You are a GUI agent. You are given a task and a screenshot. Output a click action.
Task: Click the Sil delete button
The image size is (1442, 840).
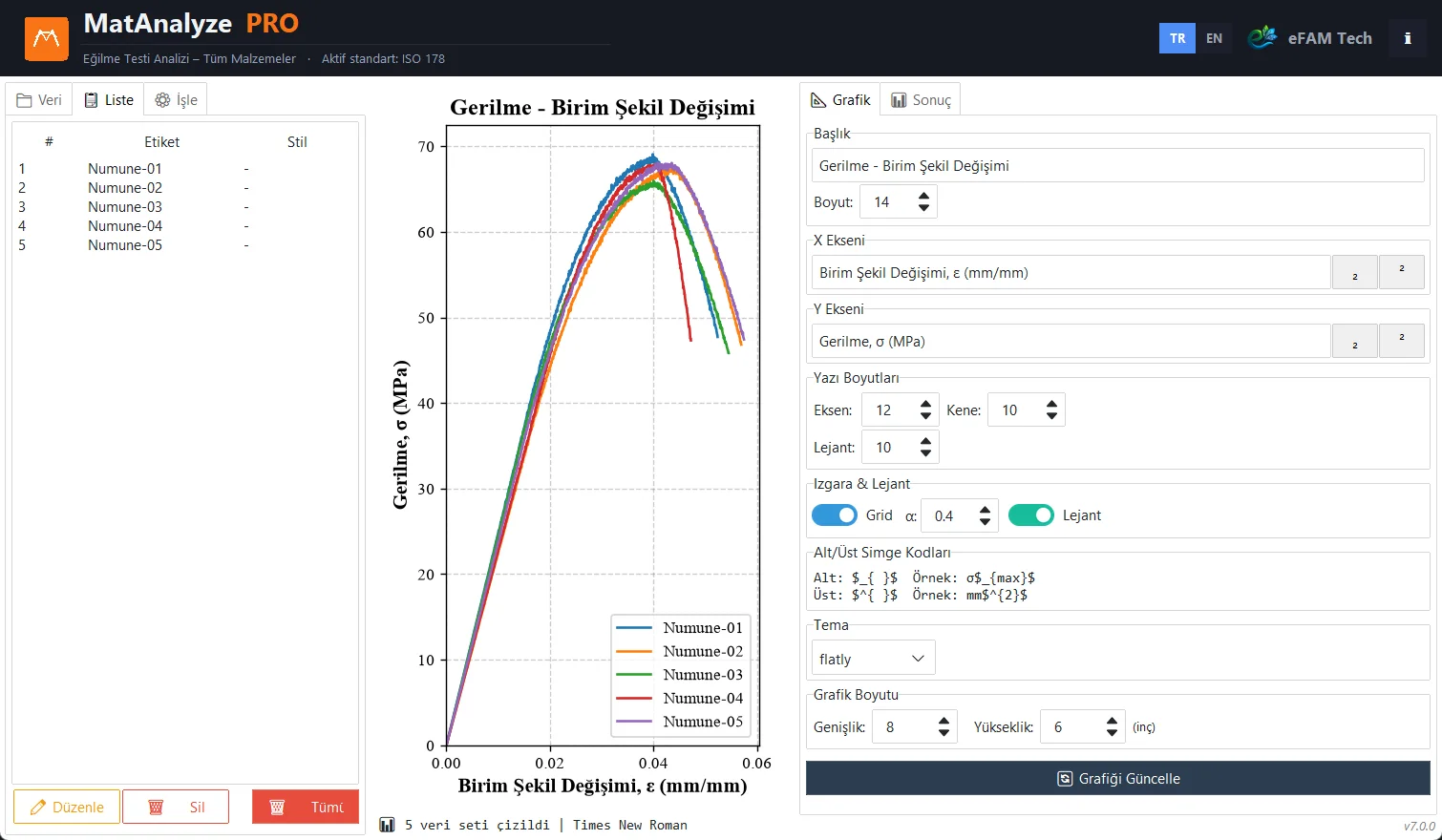(176, 807)
